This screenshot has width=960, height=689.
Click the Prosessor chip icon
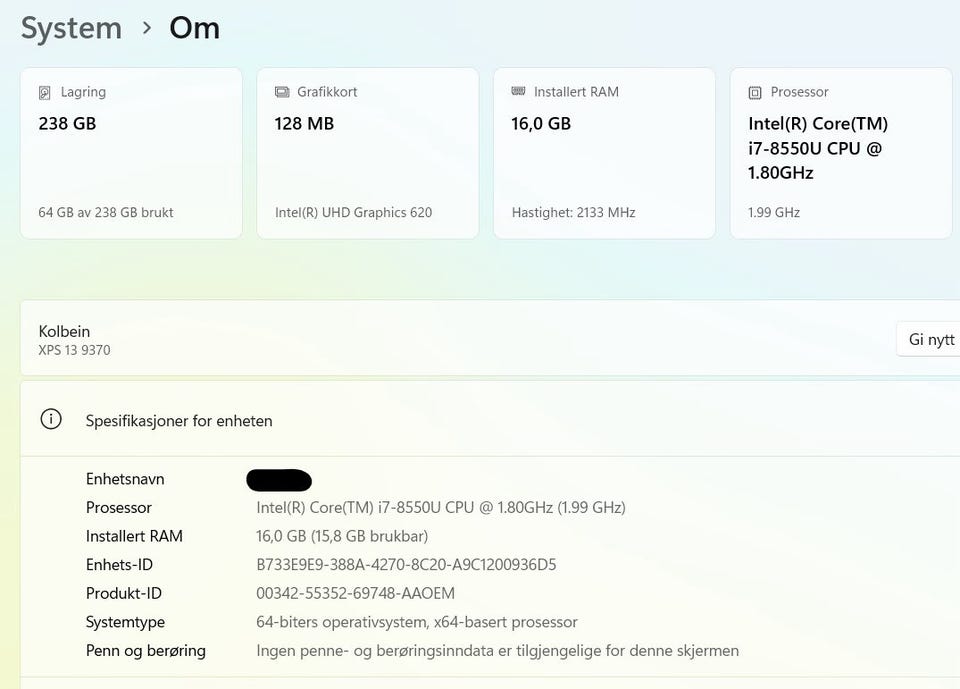click(755, 92)
